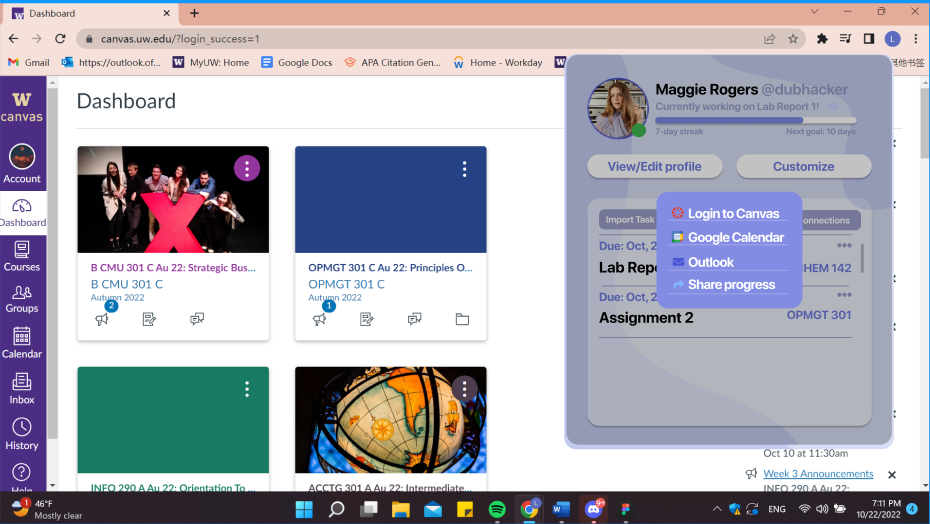Dismiss Week 3 Announcements with X
The width and height of the screenshot is (930, 524).
pyautogui.click(x=891, y=475)
